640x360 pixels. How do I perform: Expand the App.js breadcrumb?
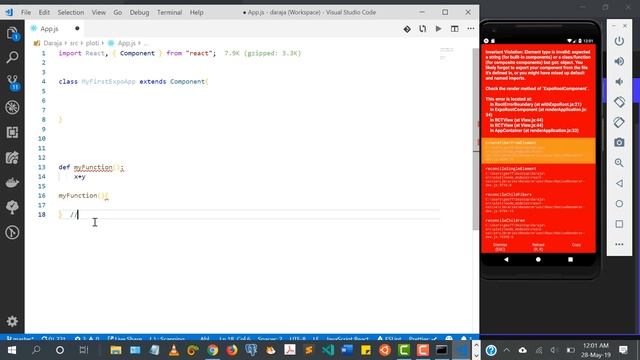click(127, 43)
